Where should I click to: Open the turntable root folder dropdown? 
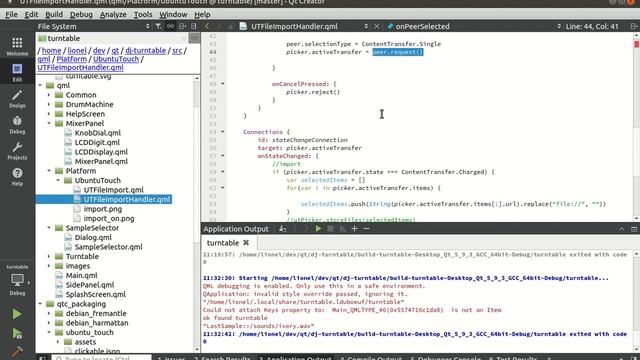tap(112, 38)
